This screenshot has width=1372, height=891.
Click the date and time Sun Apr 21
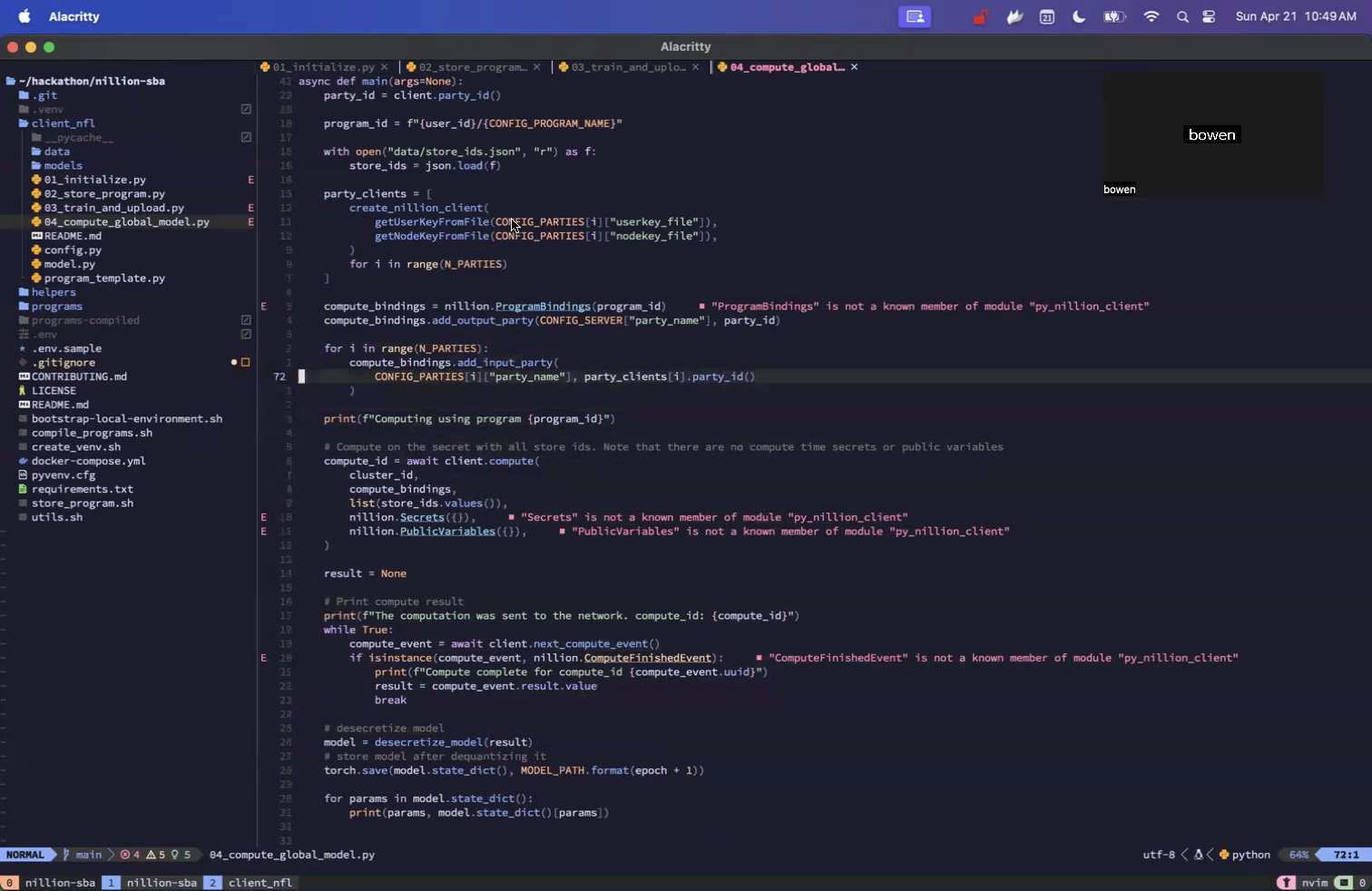[1296, 16]
